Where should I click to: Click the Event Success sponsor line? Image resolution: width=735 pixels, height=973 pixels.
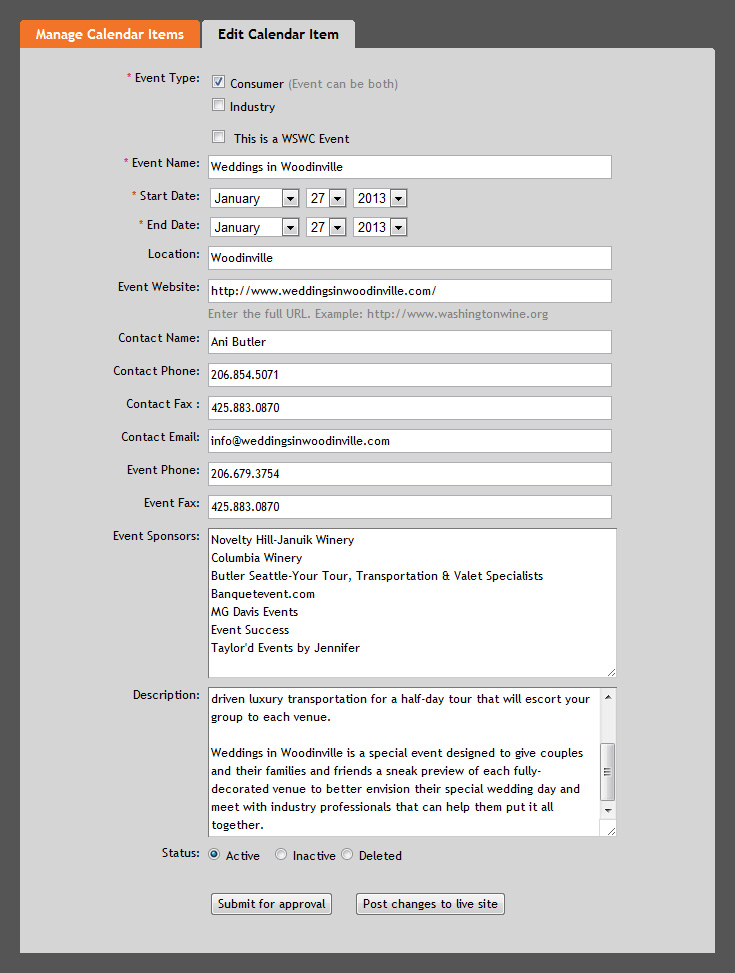[x=250, y=630]
